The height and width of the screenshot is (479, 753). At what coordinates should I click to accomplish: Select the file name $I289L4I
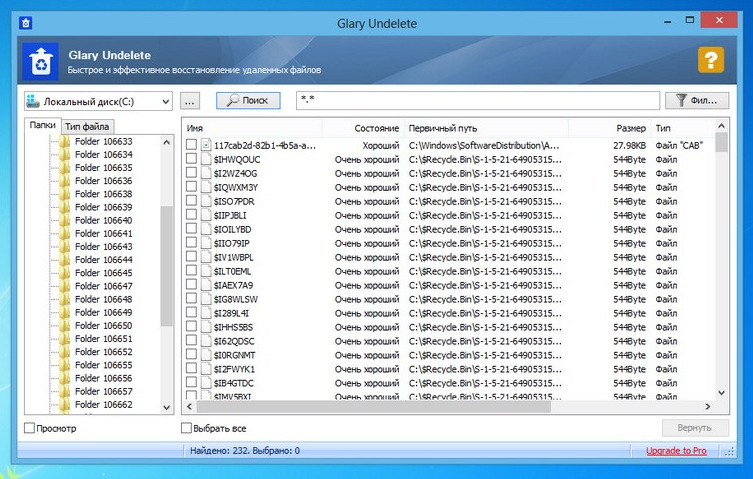pyautogui.click(x=231, y=313)
